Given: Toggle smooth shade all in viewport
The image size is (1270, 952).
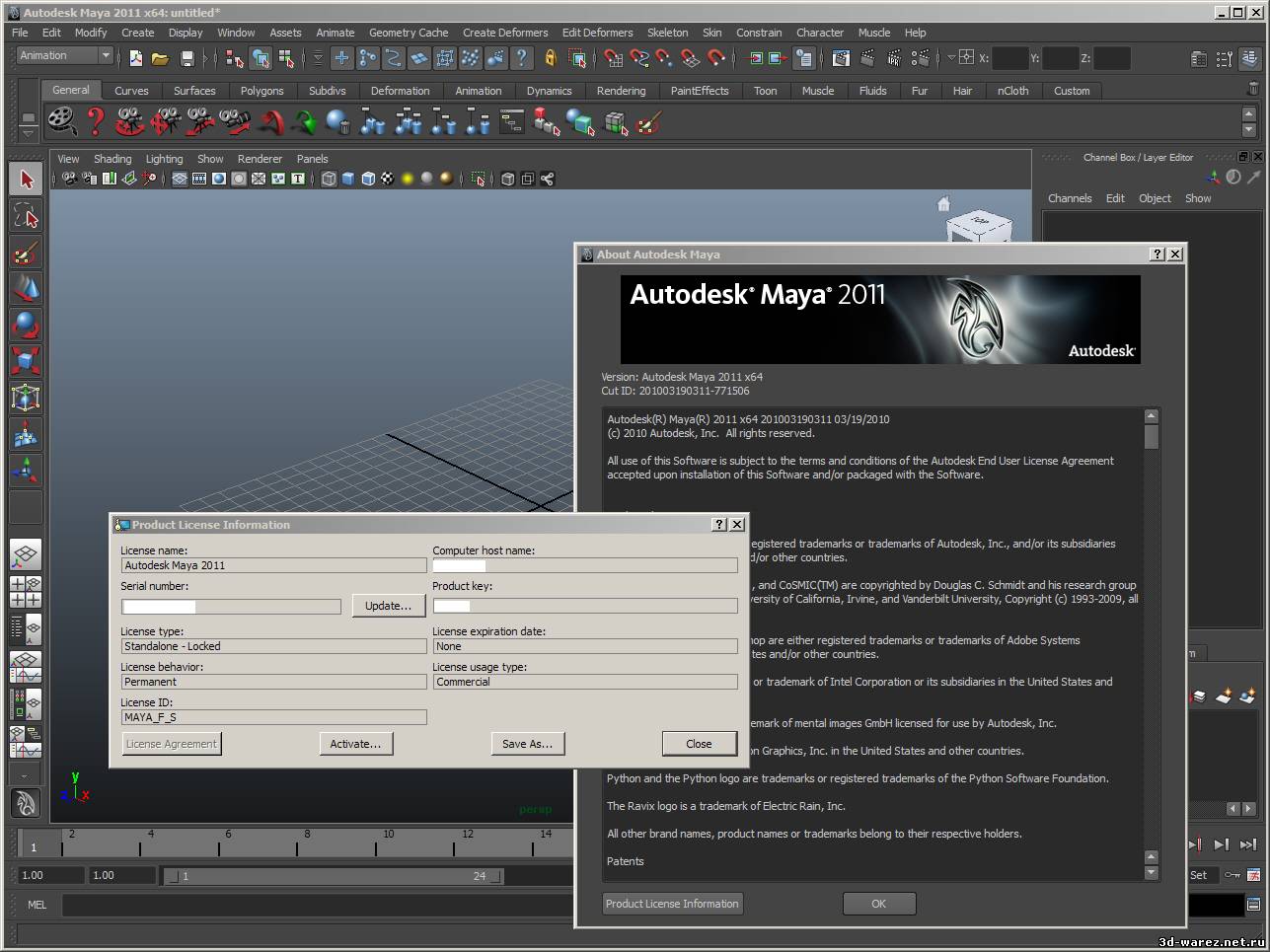Looking at the screenshot, I should coord(348,179).
